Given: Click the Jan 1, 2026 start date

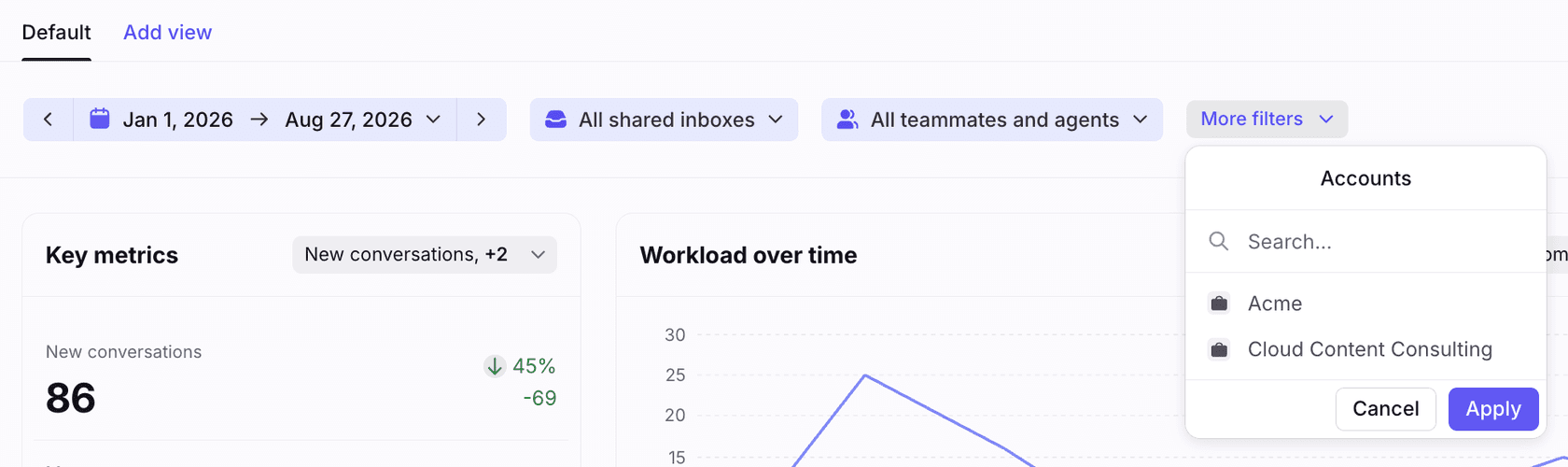Looking at the screenshot, I should click(177, 120).
